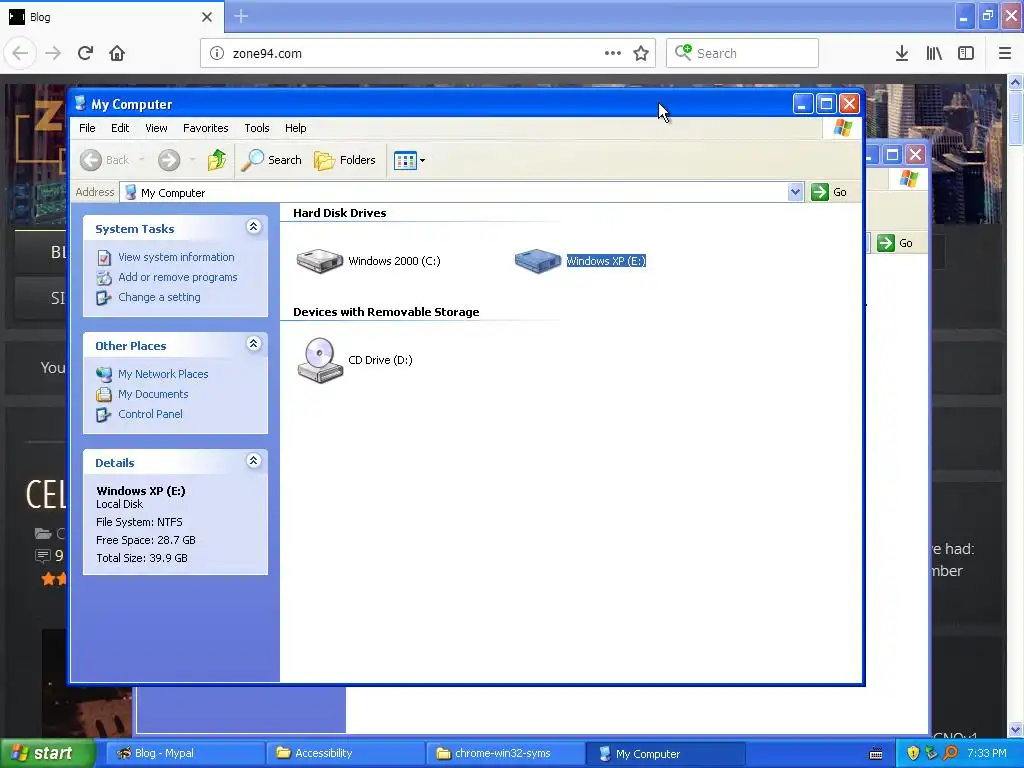Screen dimensions: 1024x768
Task: Expand the Address bar dropdown
Action: (795, 192)
